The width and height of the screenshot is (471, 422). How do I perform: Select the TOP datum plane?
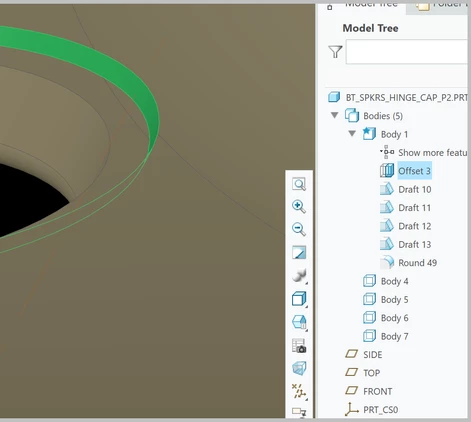click(371, 373)
